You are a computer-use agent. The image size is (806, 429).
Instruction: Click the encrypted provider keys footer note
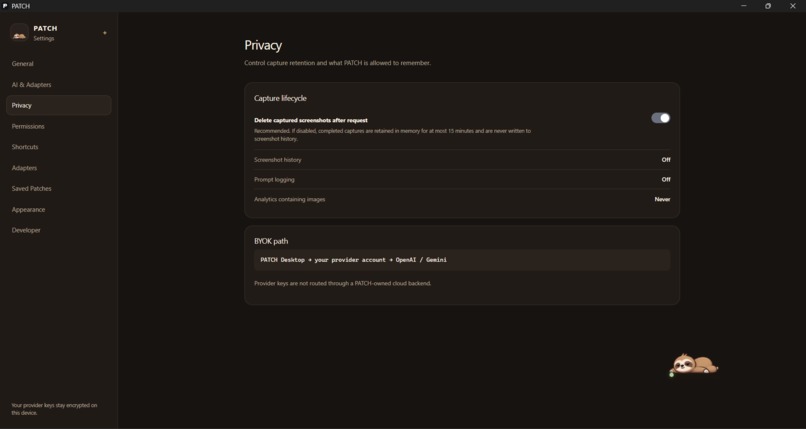coord(54,409)
